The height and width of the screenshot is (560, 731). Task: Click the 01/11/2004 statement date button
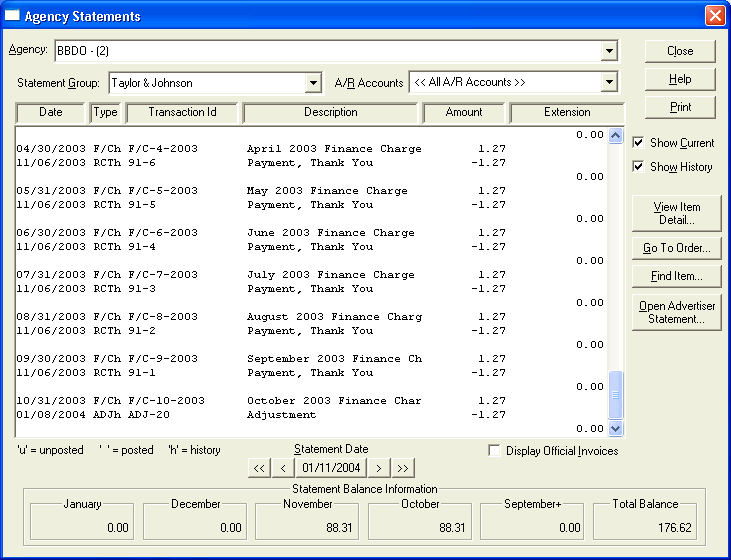pyautogui.click(x=331, y=468)
